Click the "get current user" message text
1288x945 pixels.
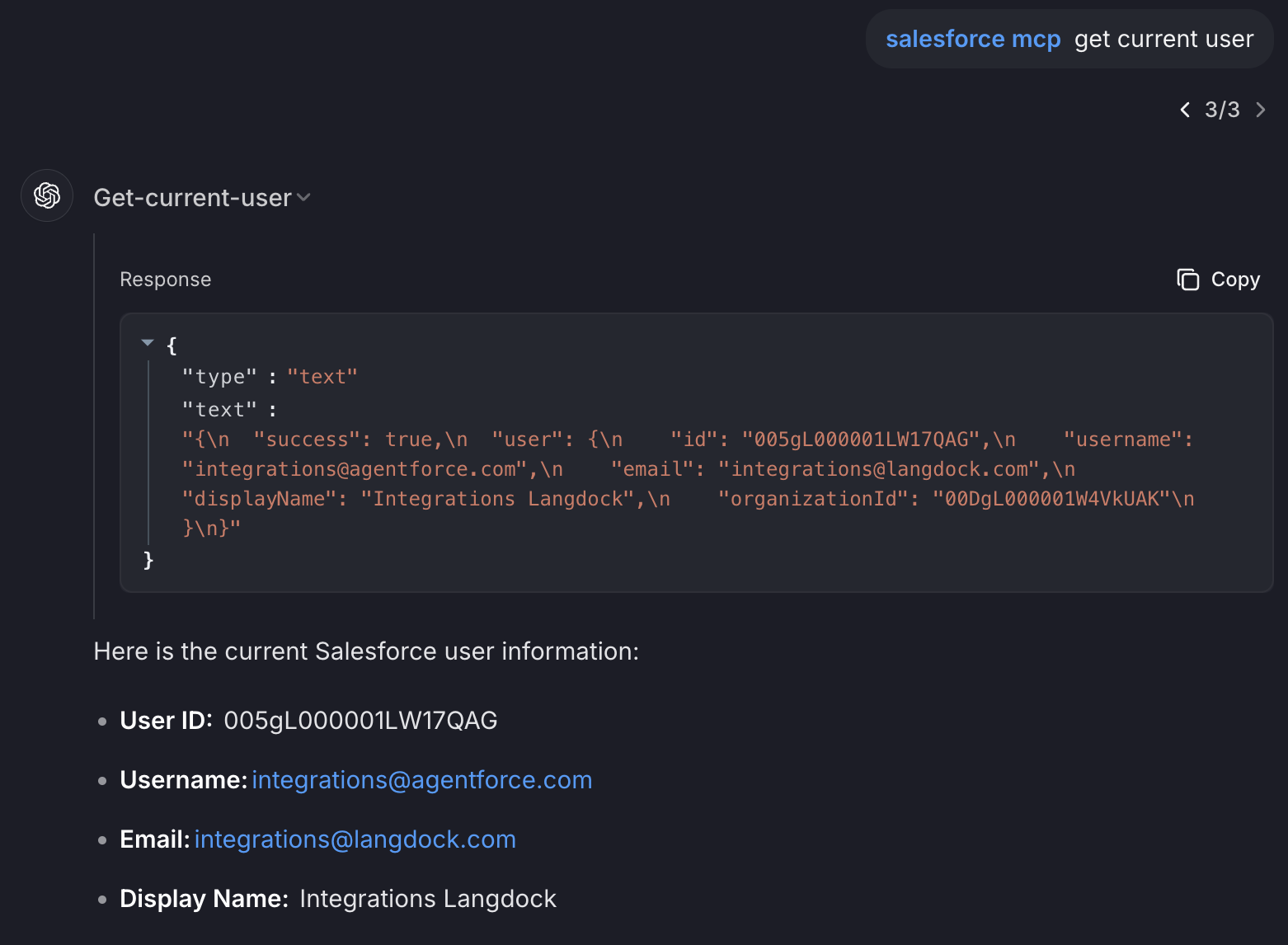coord(1163,39)
